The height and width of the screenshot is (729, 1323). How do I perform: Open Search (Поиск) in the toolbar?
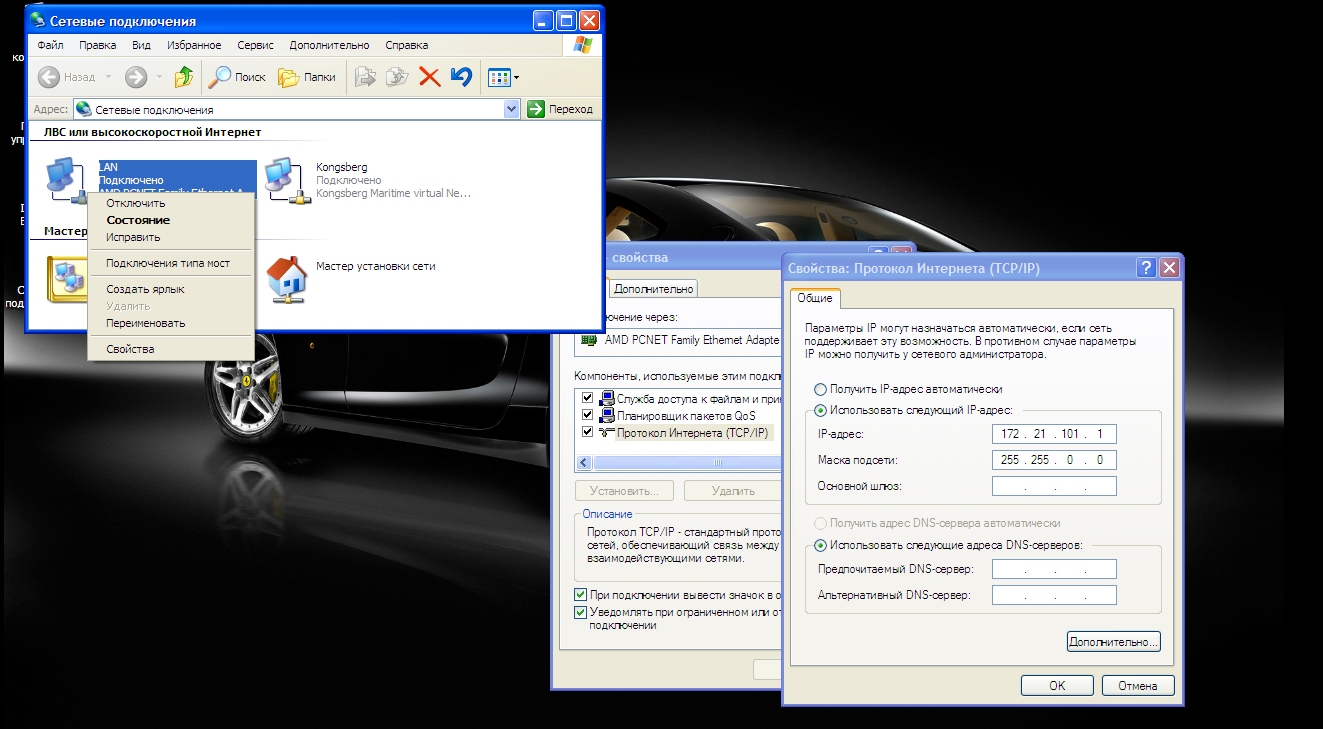[x=238, y=77]
